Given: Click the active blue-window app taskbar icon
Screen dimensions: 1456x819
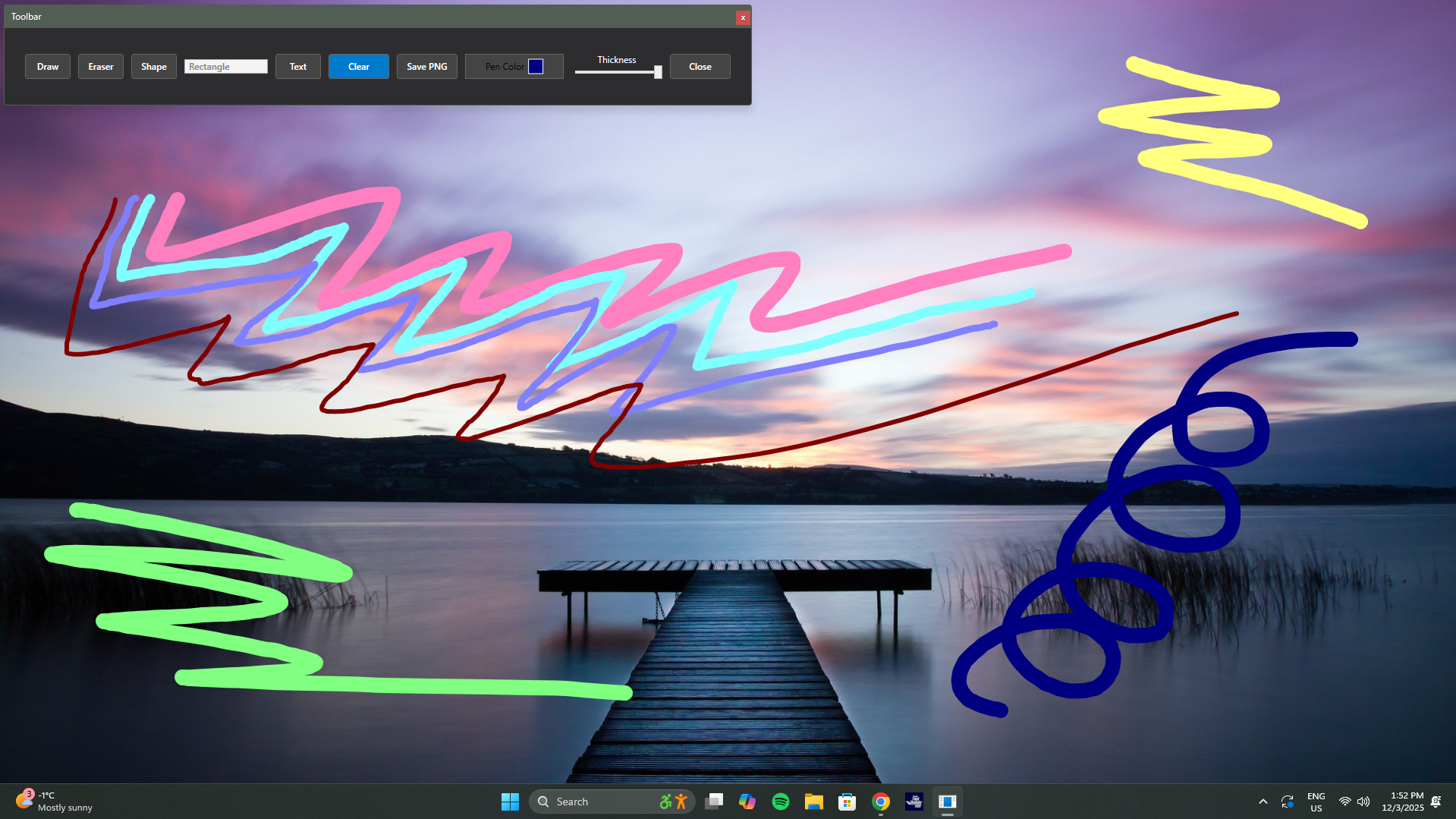Looking at the screenshot, I should click(948, 802).
